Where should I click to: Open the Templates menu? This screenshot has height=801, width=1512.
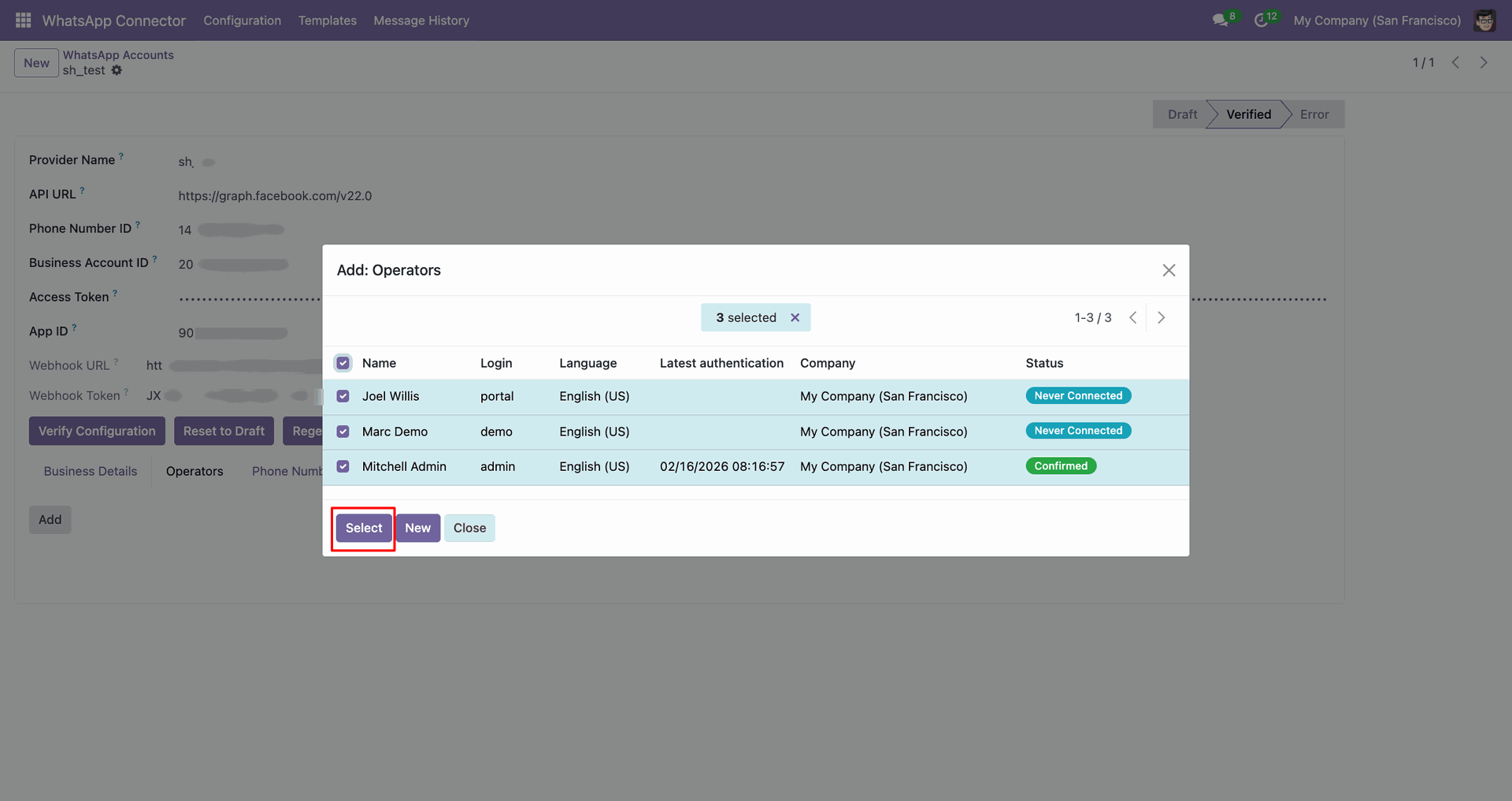click(x=328, y=20)
